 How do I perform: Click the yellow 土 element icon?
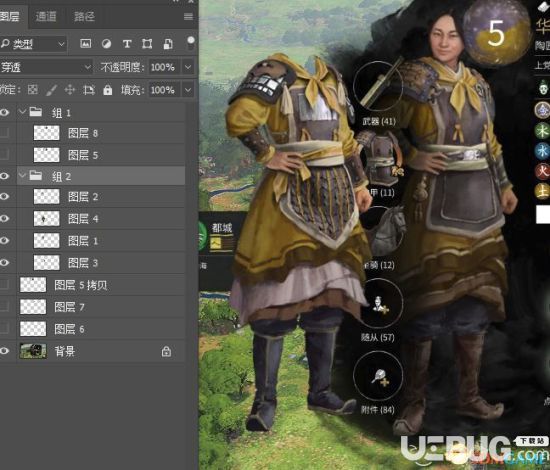(x=542, y=192)
